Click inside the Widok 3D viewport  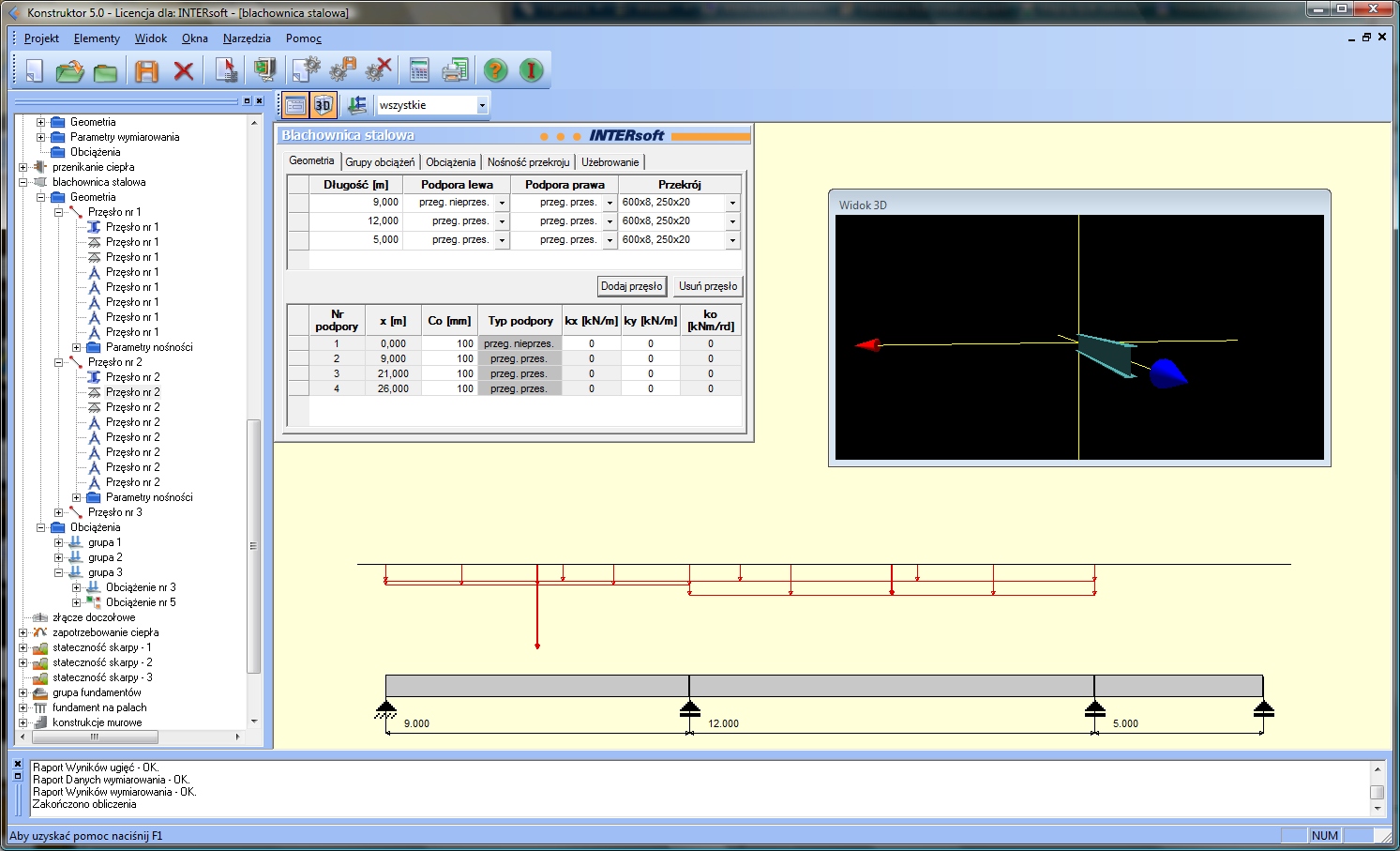pyautogui.click(x=1079, y=338)
